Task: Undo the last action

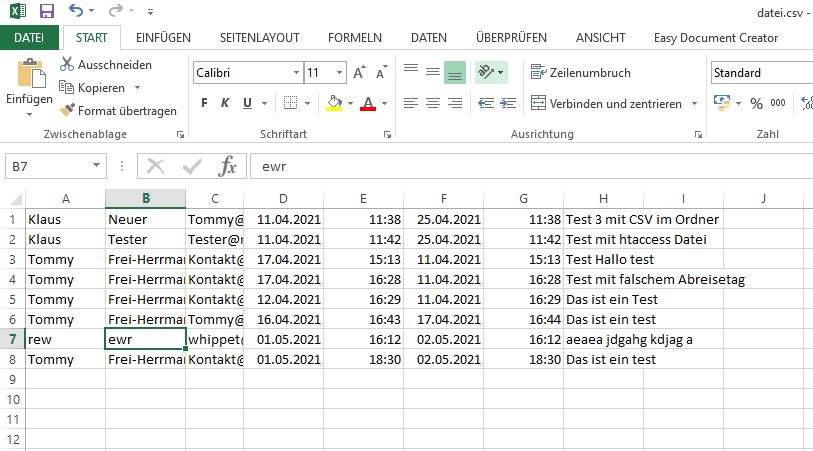Action: 76,10
